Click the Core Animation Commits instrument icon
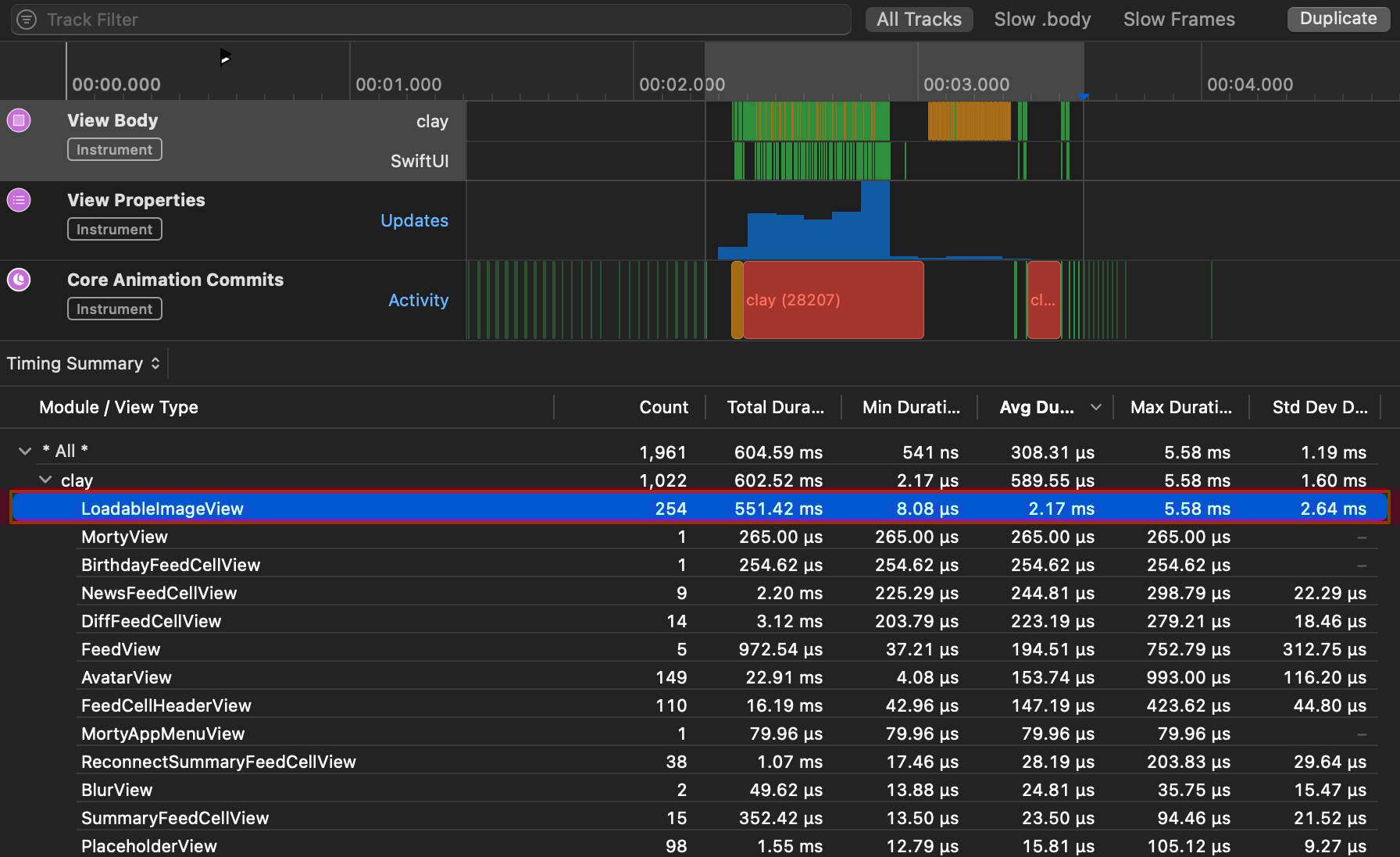Screen dimensions: 1400x857 (x=19, y=280)
